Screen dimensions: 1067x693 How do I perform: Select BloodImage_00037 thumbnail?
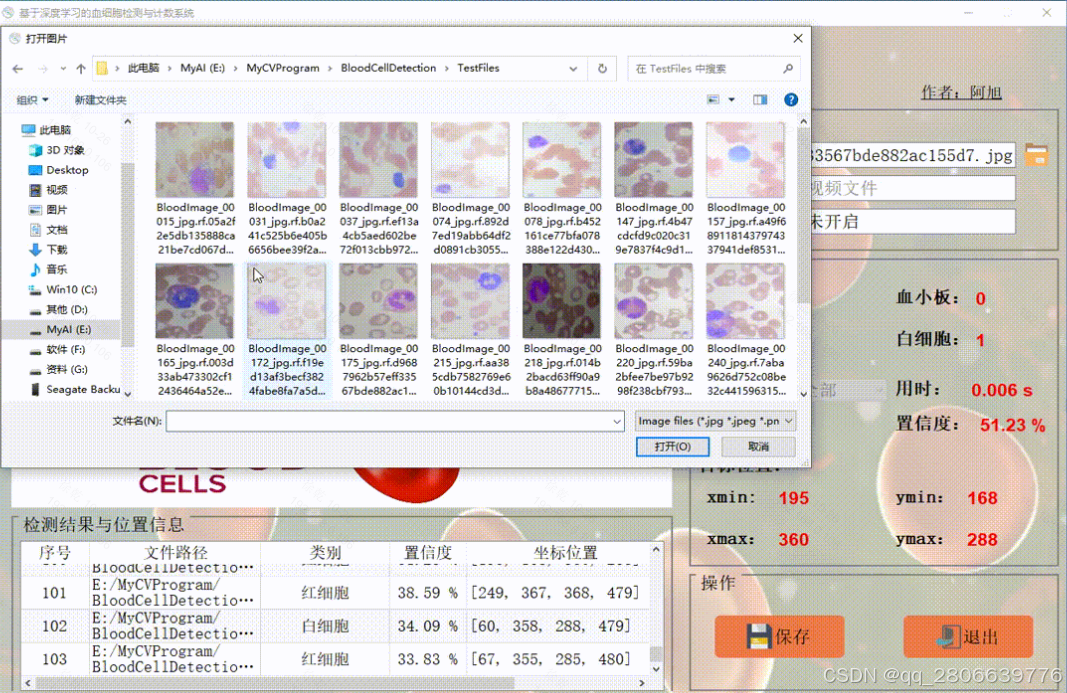(x=378, y=160)
